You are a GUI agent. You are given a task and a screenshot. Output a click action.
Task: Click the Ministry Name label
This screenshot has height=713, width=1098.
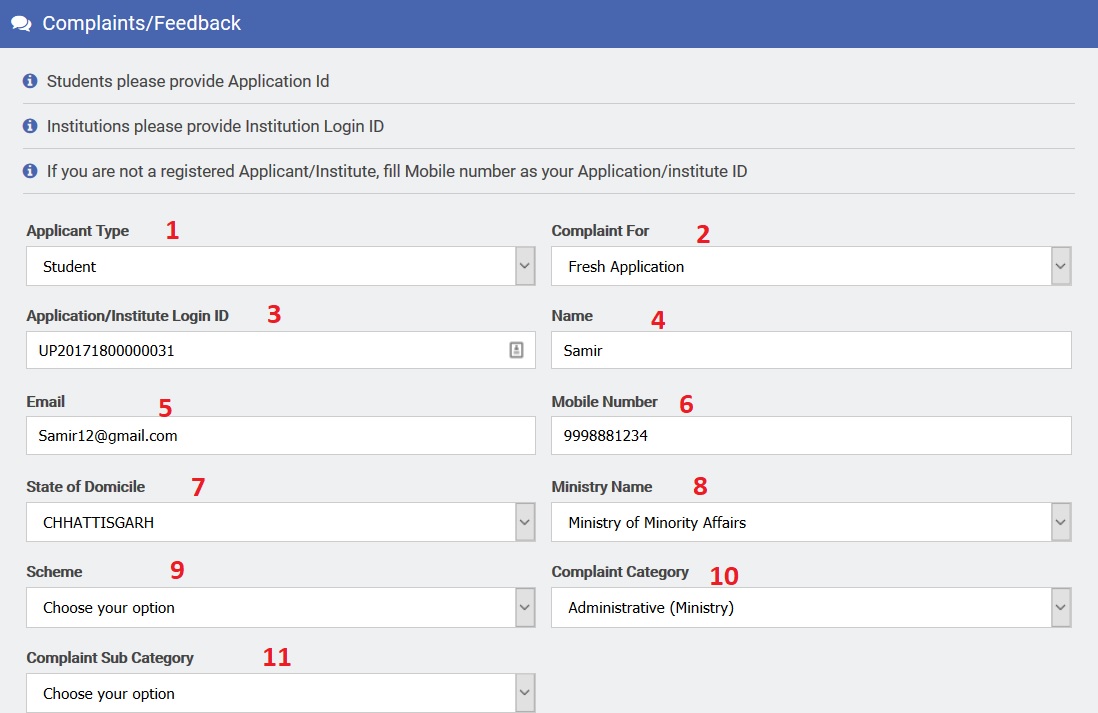(x=602, y=487)
